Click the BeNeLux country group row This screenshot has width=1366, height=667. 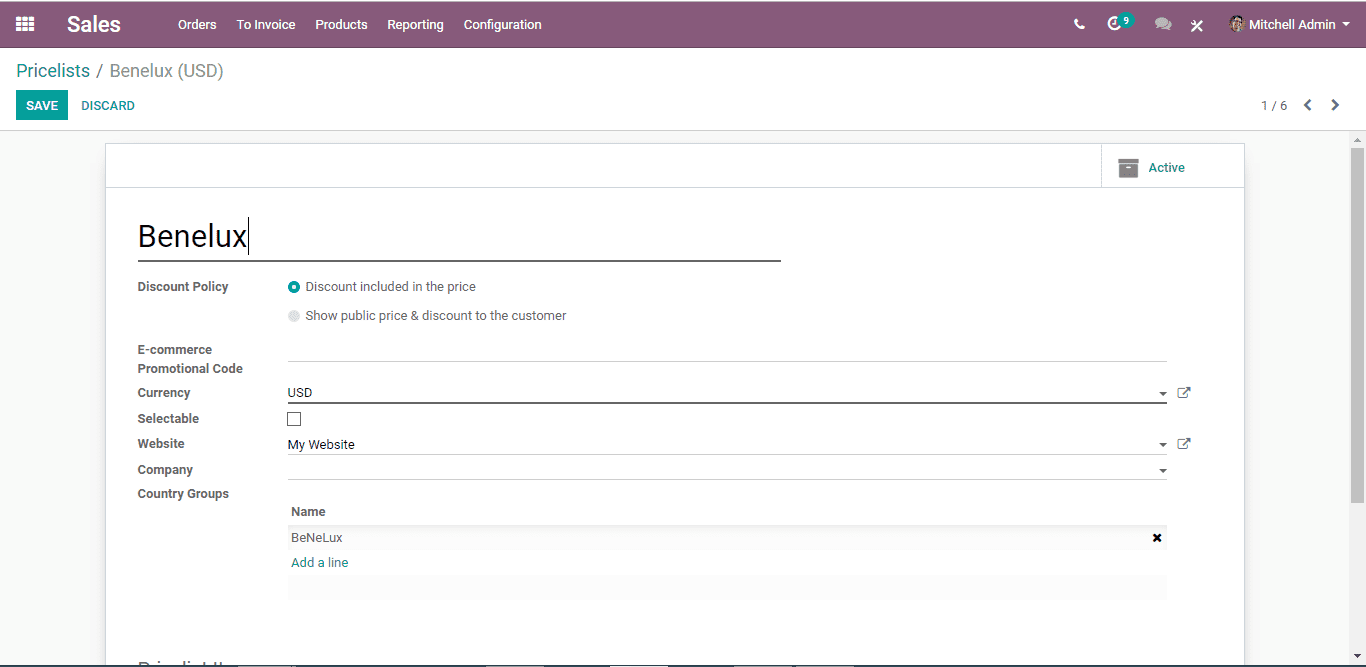pos(727,538)
